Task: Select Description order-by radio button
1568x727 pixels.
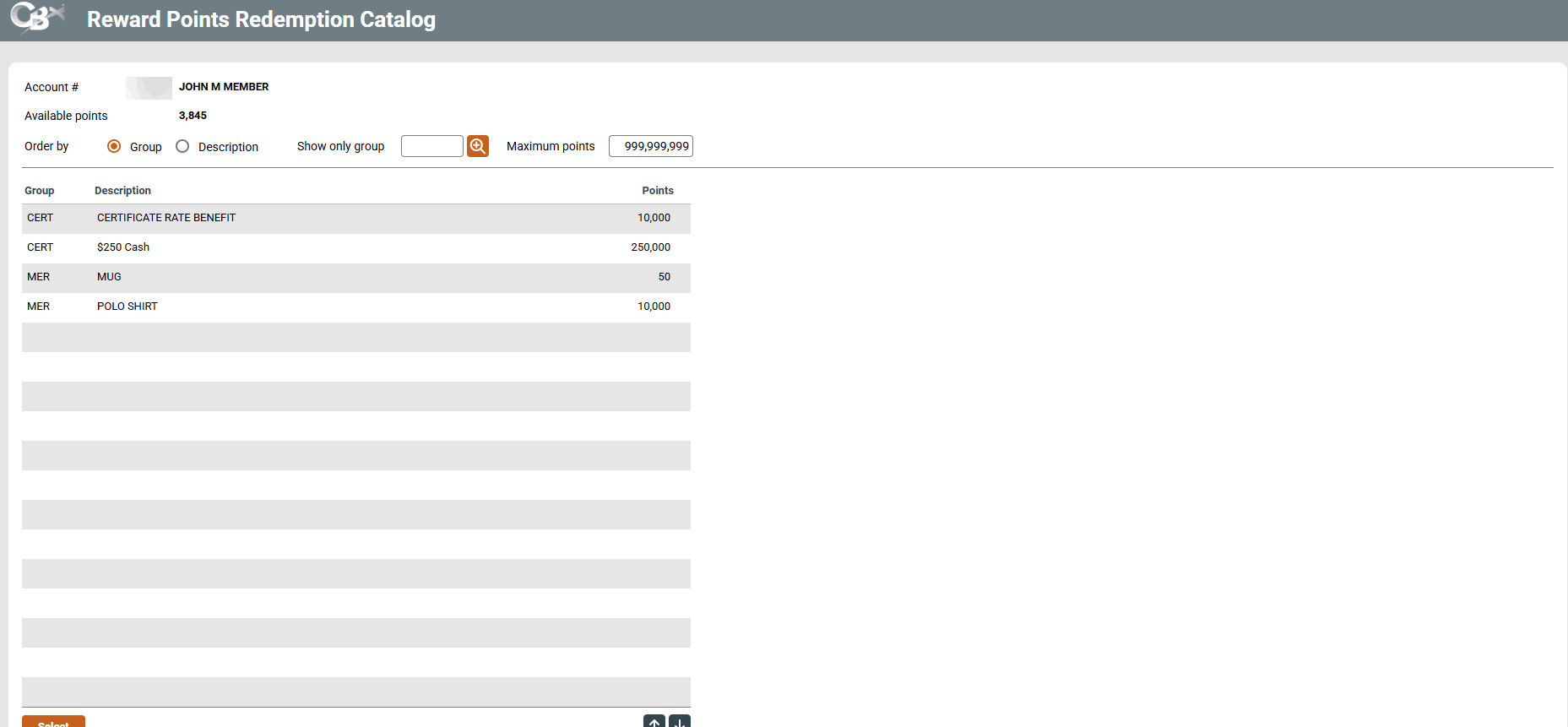Action: [x=182, y=146]
